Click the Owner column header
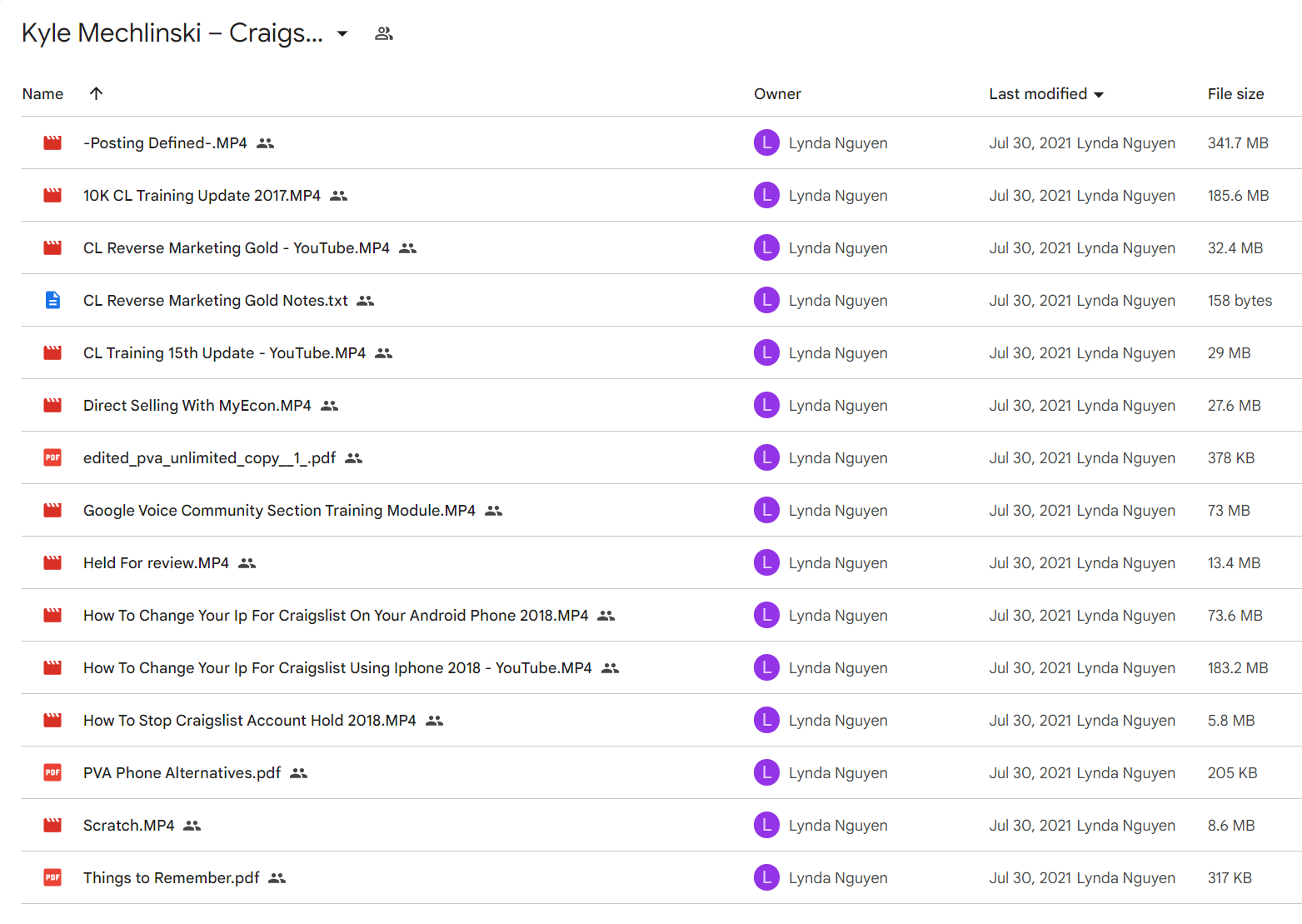 tap(777, 94)
